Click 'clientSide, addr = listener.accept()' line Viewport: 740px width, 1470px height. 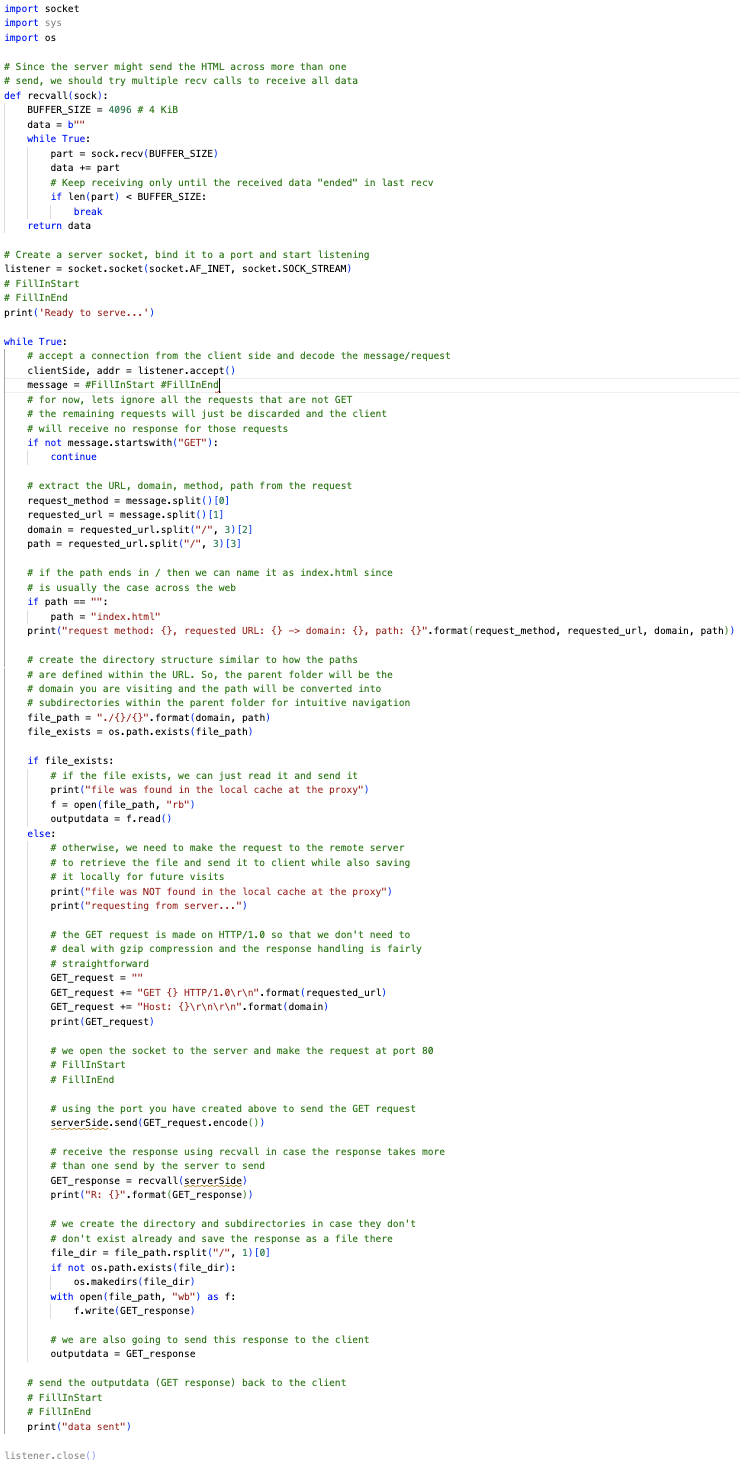pos(131,370)
